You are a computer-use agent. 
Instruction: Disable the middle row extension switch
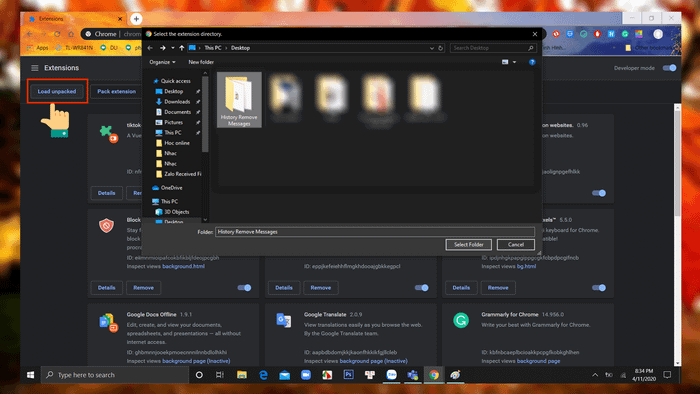coord(421,288)
